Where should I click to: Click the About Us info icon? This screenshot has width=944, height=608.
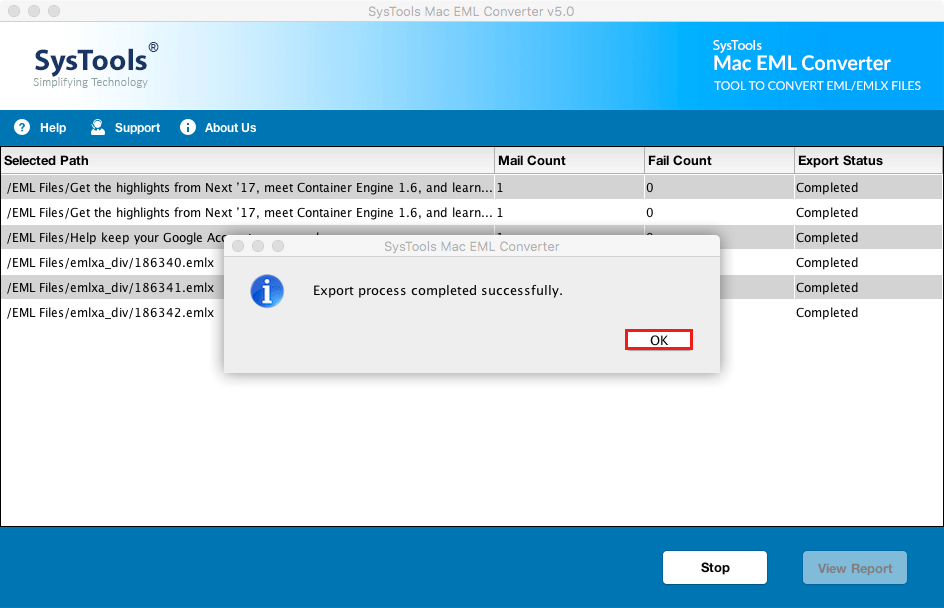click(188, 127)
